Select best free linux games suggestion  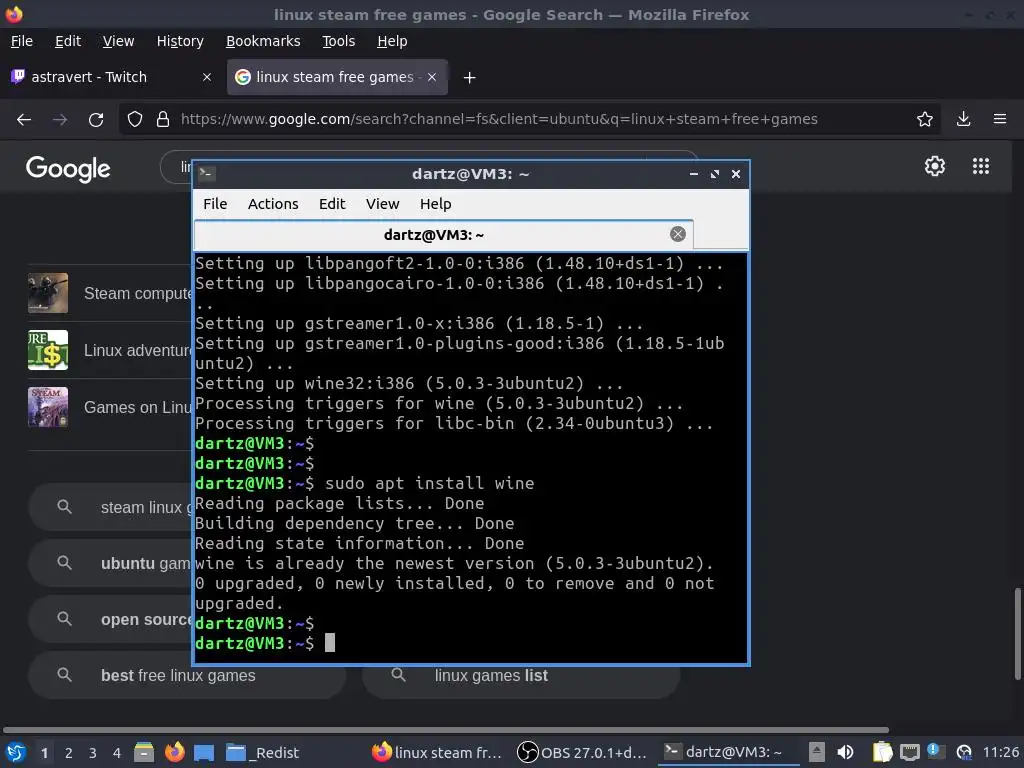(187, 675)
